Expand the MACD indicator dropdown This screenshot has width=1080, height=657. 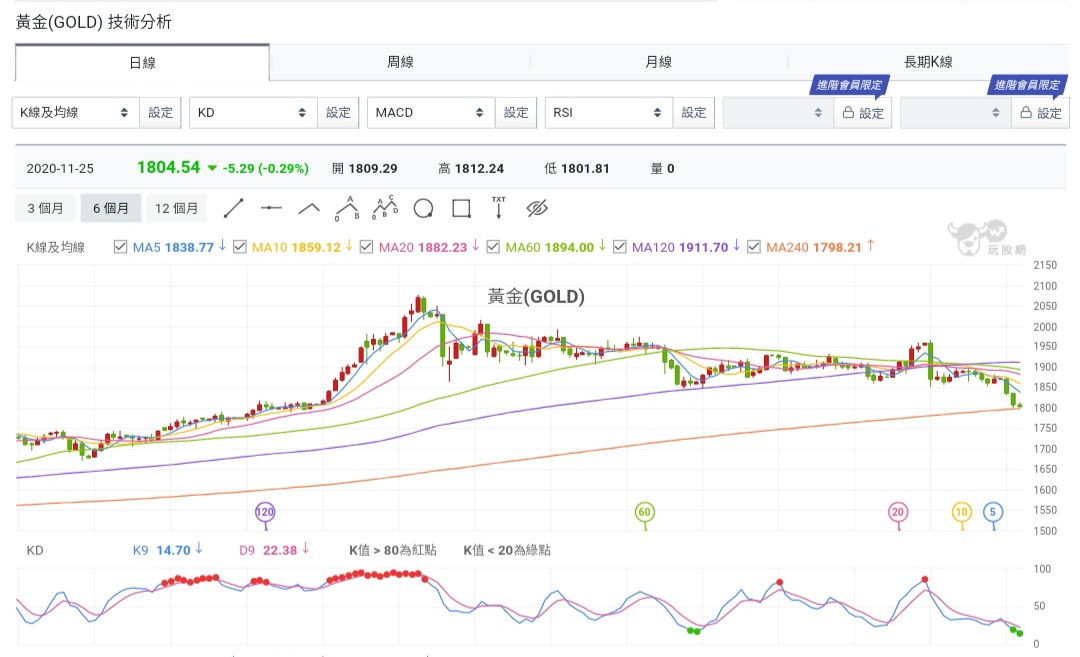(431, 113)
